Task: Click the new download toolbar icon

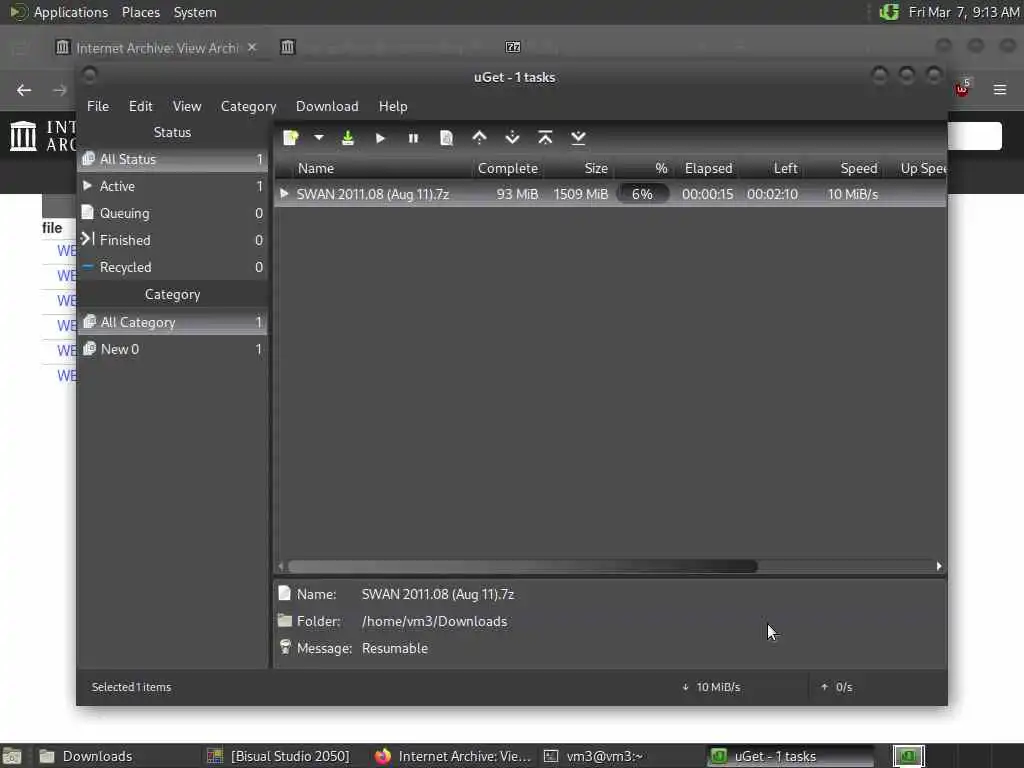Action: 291,138
